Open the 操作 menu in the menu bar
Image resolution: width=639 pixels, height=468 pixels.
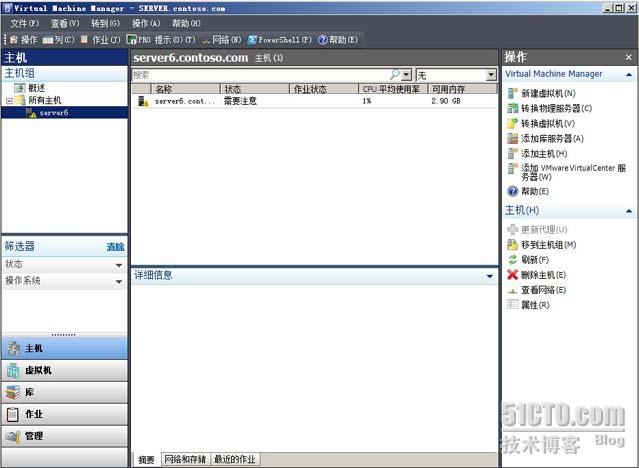coord(146,23)
